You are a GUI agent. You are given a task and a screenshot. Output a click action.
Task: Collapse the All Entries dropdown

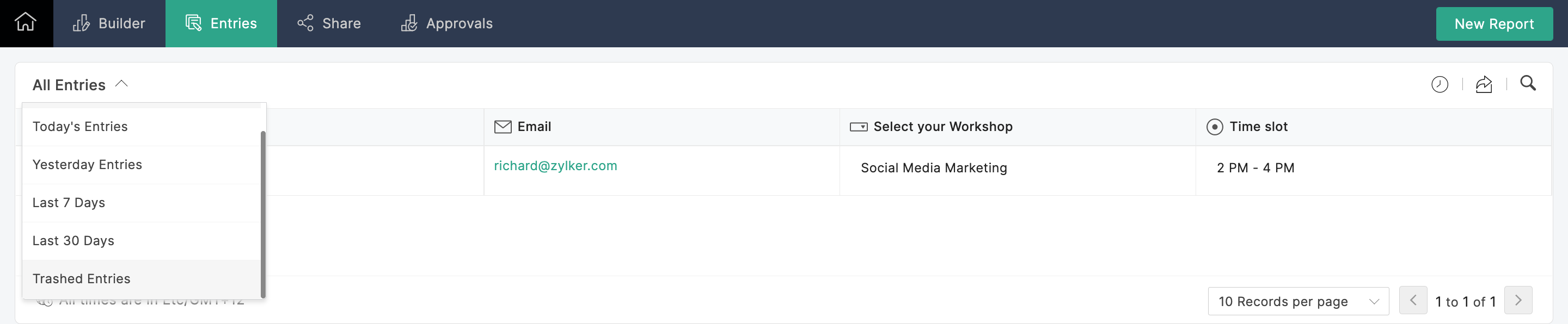tap(121, 84)
